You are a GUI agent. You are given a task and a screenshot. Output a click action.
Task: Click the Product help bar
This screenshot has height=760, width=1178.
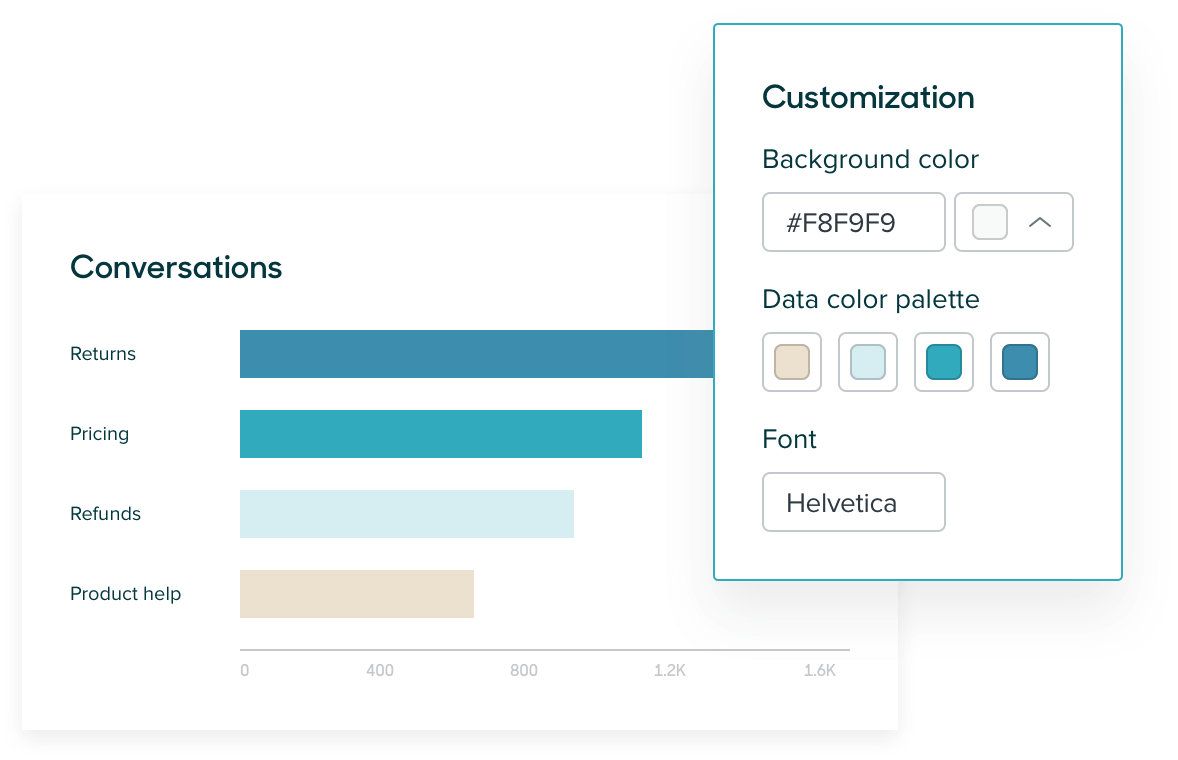357,594
